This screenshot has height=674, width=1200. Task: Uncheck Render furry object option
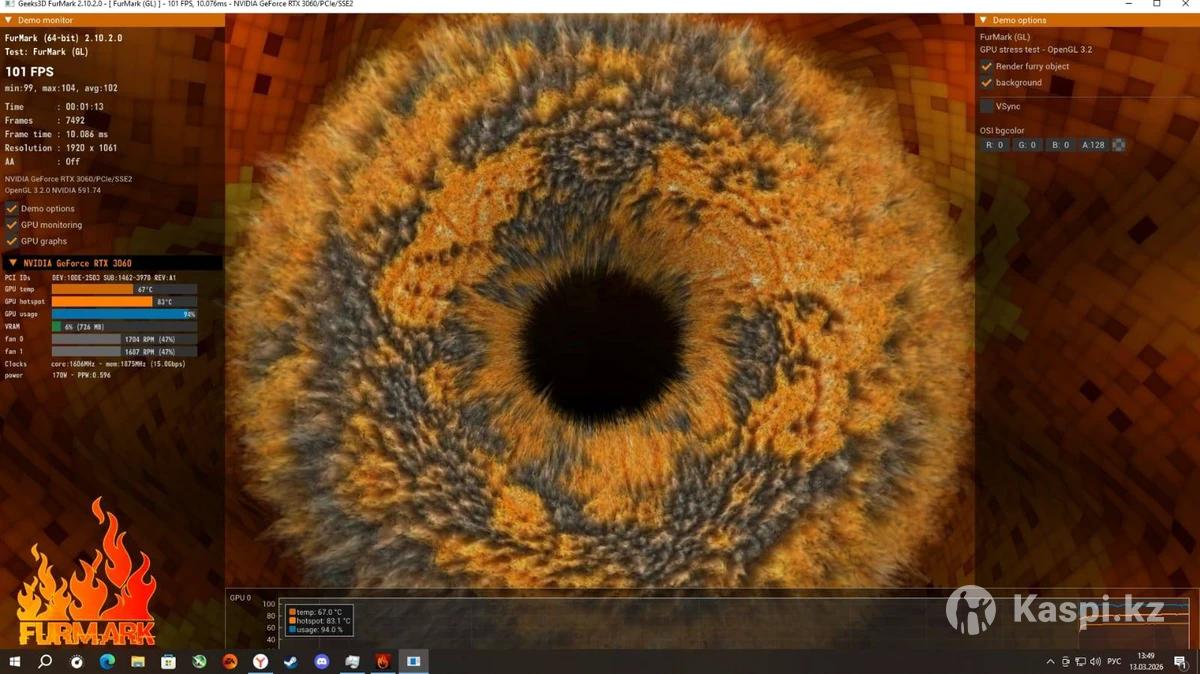(x=987, y=66)
